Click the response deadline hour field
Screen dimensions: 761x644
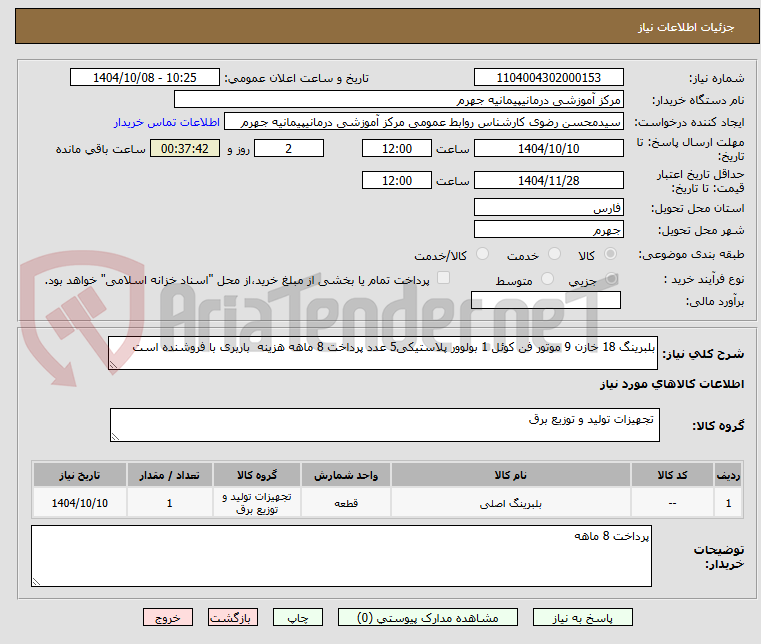(x=397, y=149)
